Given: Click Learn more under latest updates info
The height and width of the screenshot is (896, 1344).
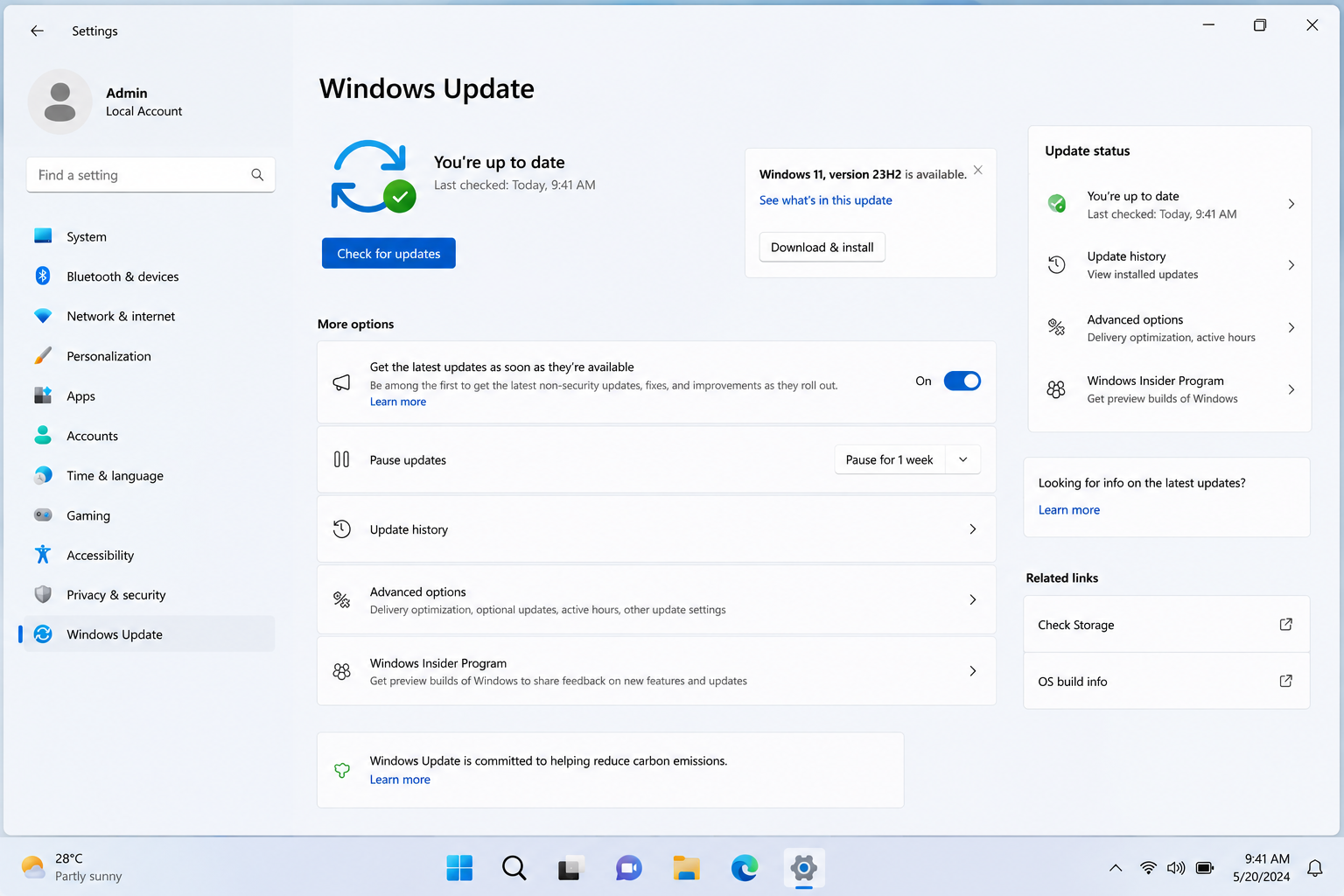Looking at the screenshot, I should point(1069,510).
